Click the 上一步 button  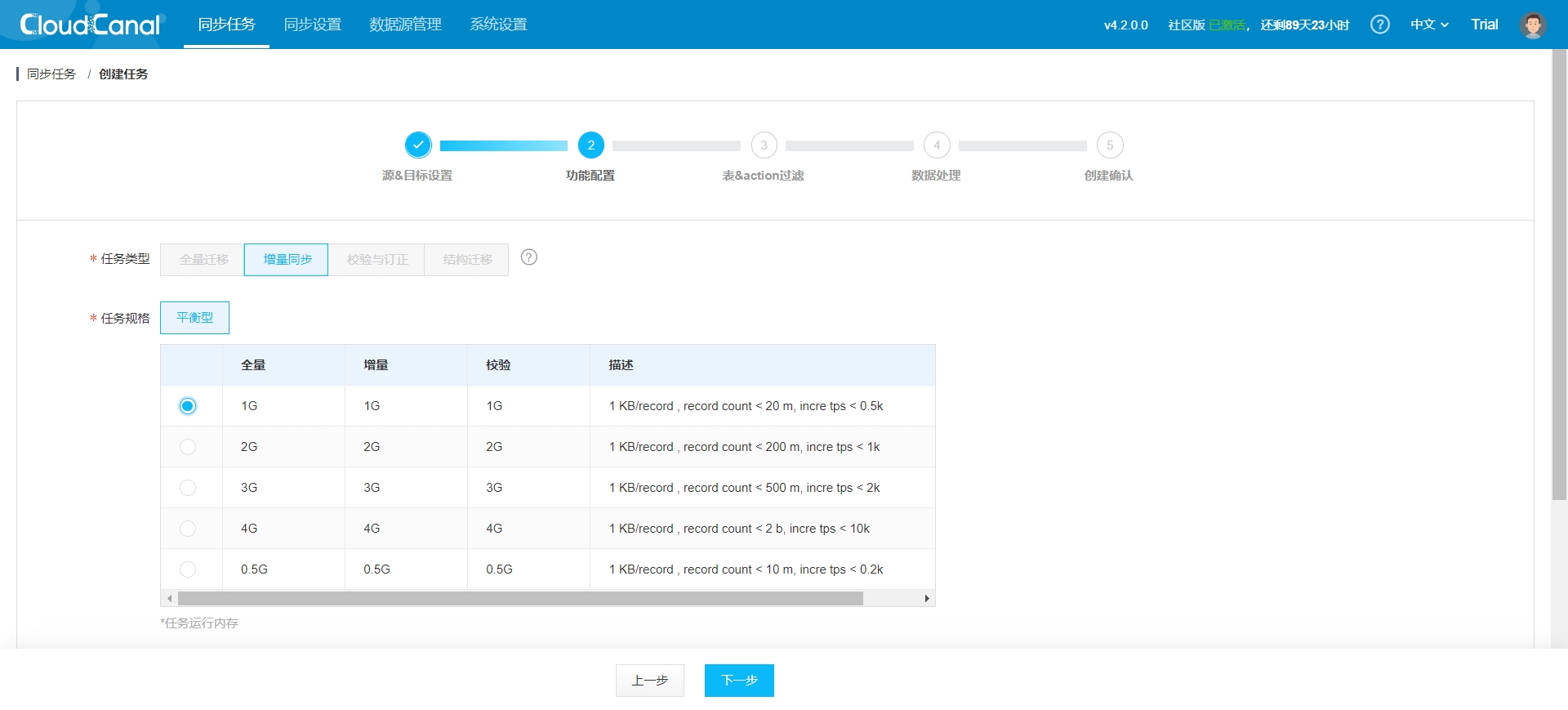point(649,681)
